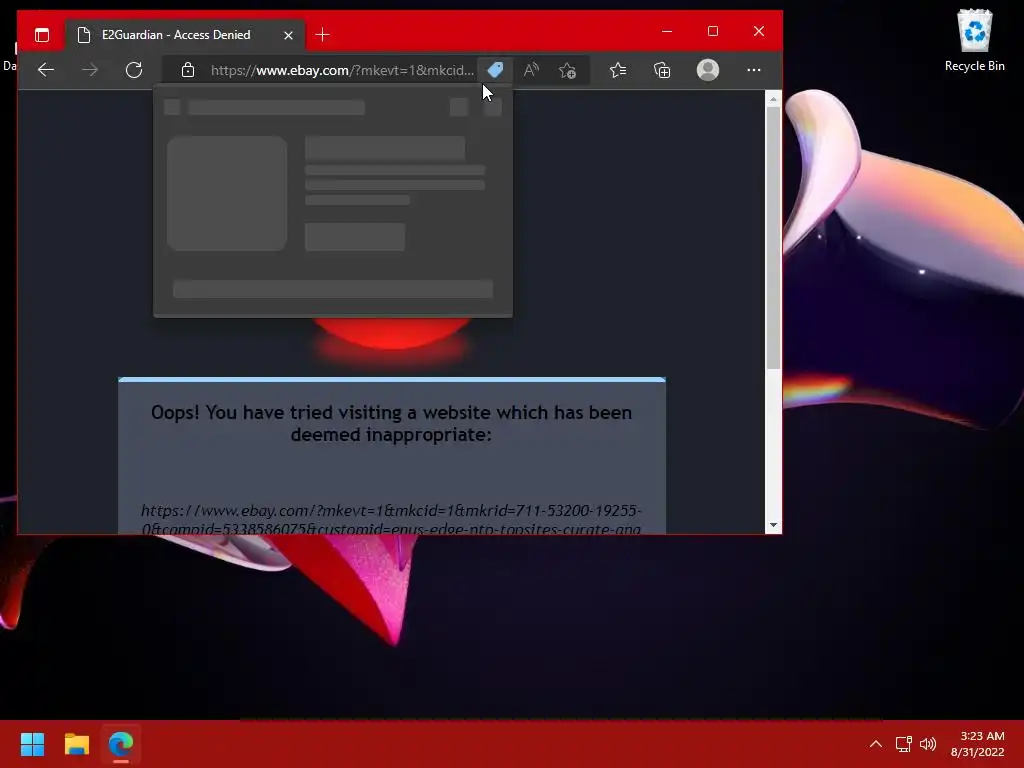Open the clock showing 3:23 AM
The height and width of the screenshot is (768, 1024).
(977, 744)
